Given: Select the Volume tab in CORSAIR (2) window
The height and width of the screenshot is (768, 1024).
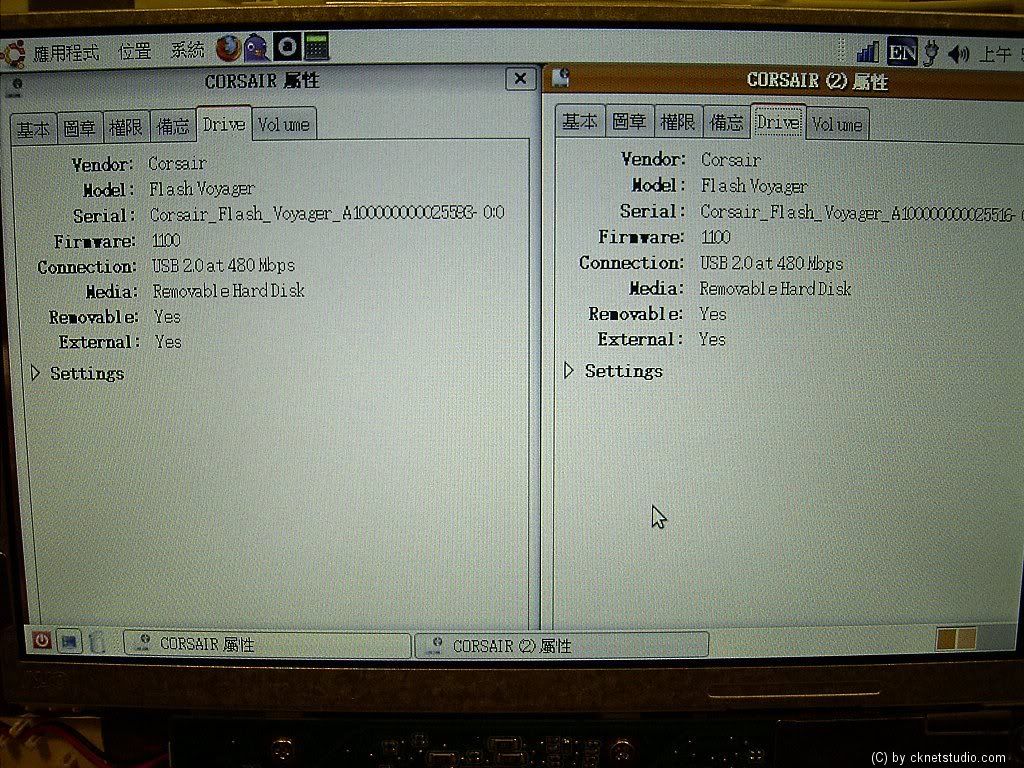Looking at the screenshot, I should [x=838, y=123].
